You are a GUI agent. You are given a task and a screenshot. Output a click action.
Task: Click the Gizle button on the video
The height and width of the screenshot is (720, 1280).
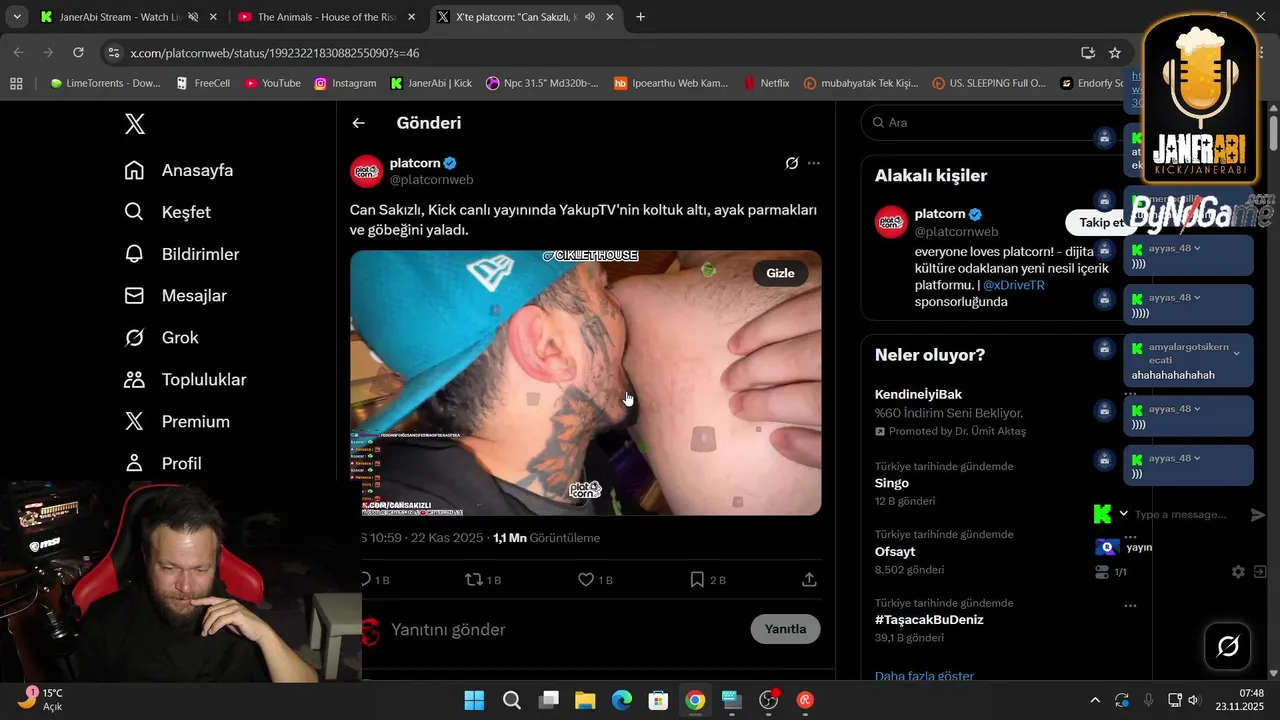coord(780,273)
